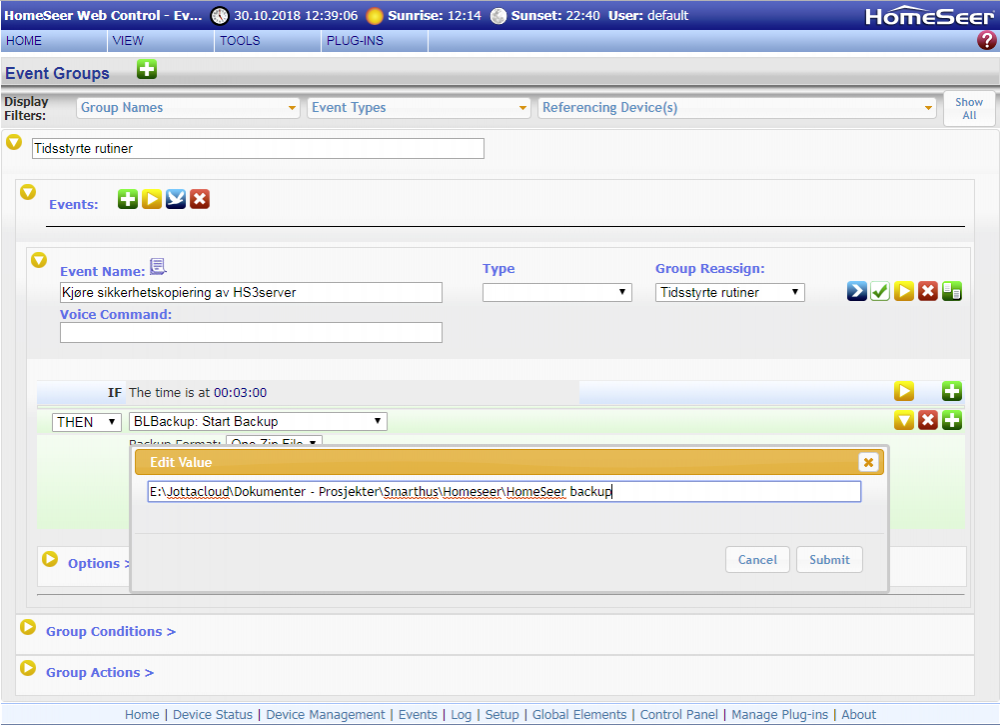Click the green checkmark icon in event row
This screenshot has height=726, width=1000.
[x=880, y=292]
